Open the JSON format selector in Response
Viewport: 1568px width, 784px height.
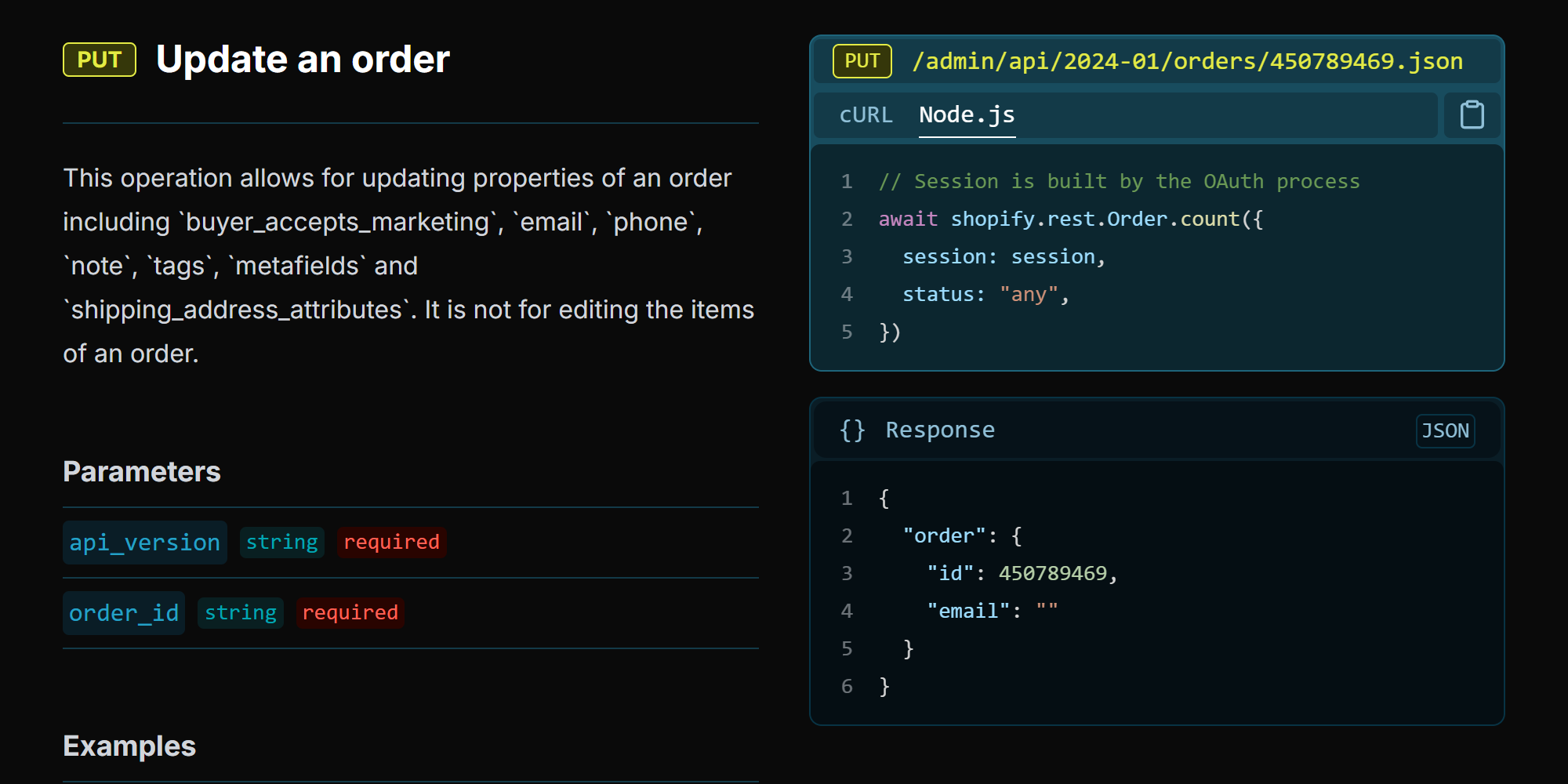point(1444,431)
